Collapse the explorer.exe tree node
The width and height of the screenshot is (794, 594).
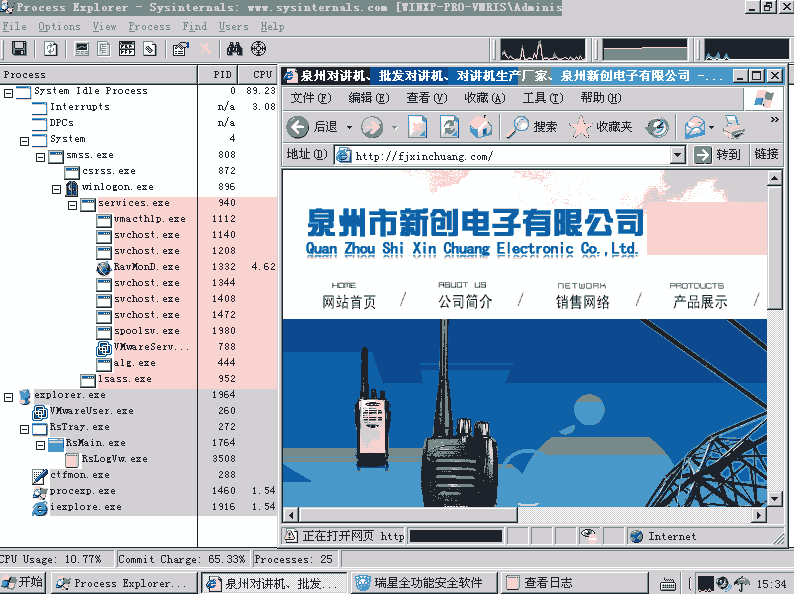pos(8,397)
